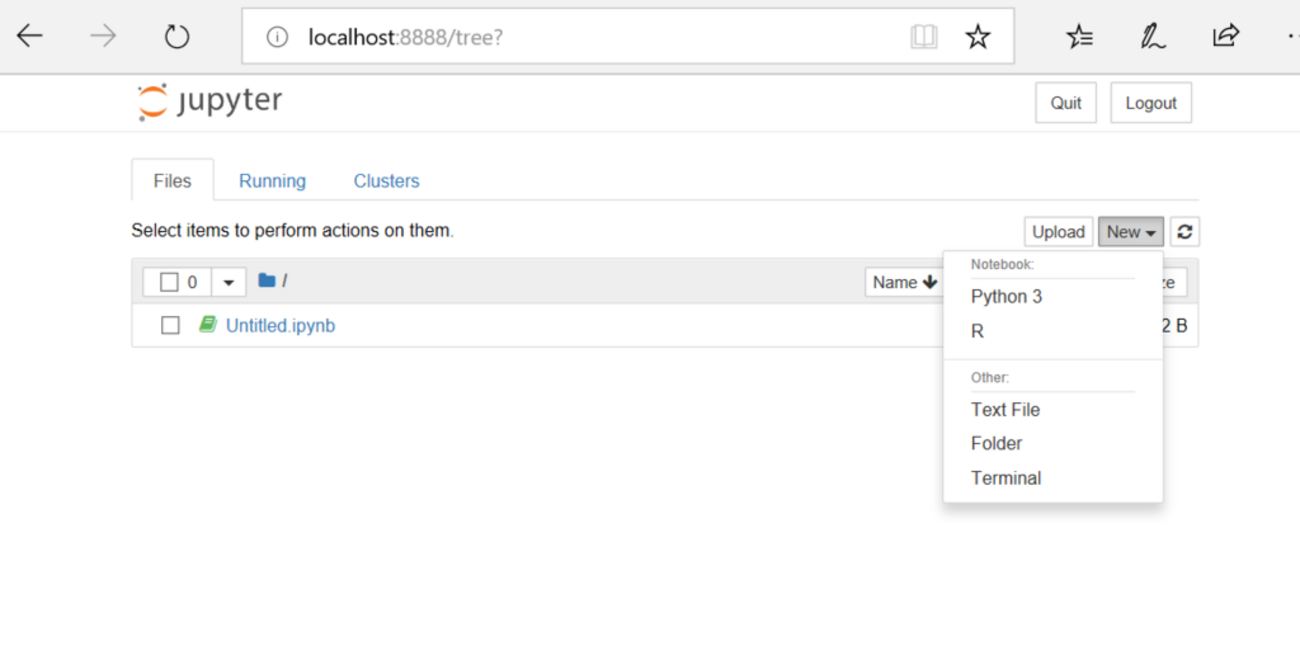
Task: Open reading view book icon
Action: click(923, 37)
